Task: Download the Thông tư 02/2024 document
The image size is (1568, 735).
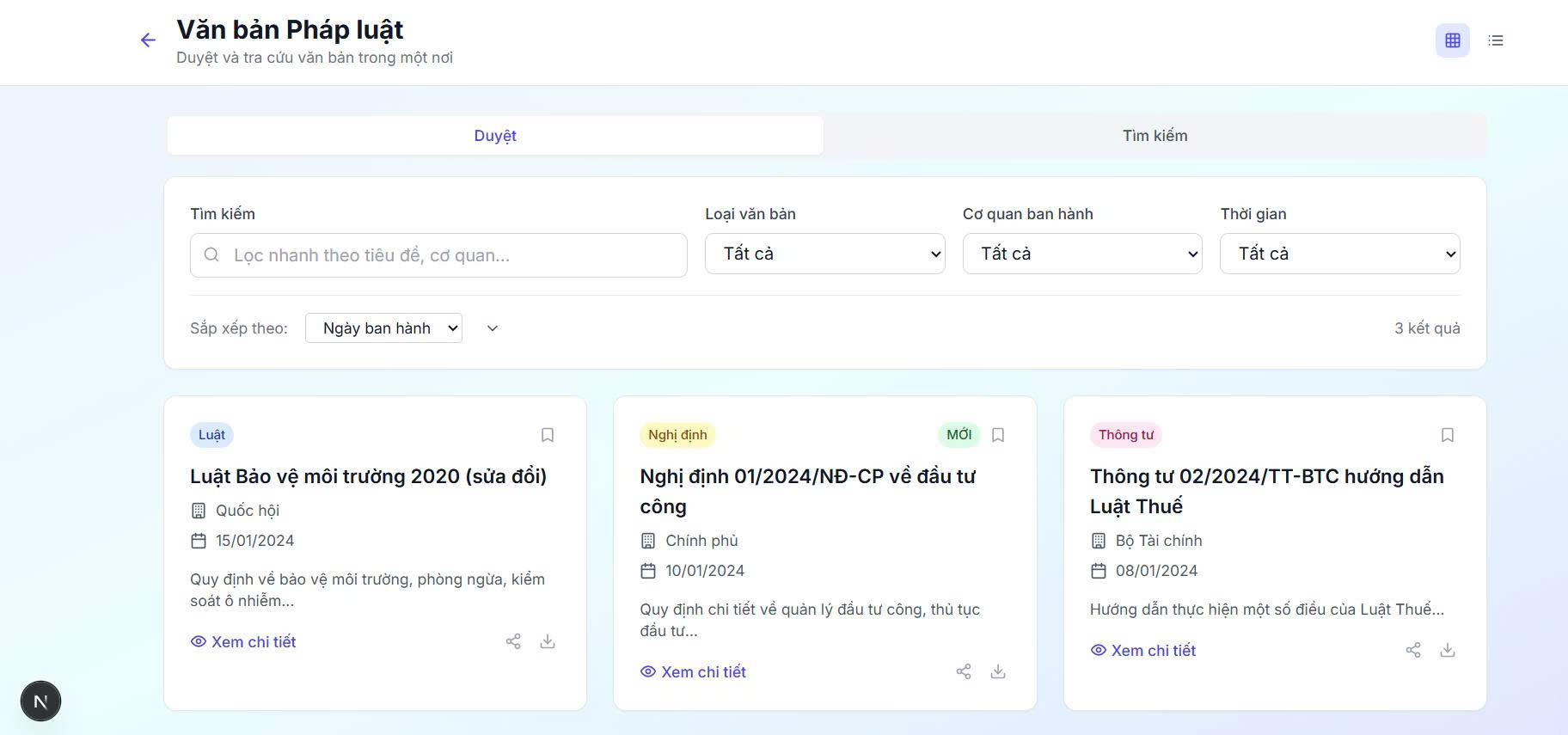Action: 1447,650
